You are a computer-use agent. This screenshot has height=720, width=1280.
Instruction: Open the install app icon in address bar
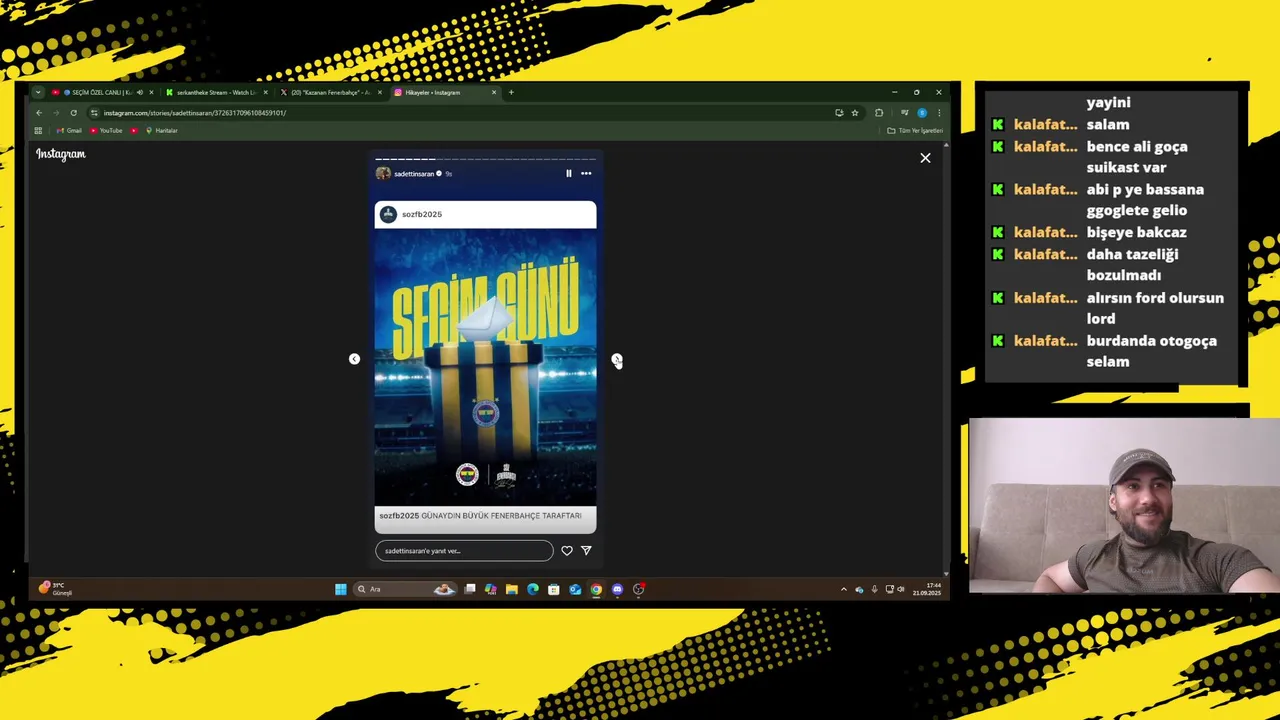point(839,113)
